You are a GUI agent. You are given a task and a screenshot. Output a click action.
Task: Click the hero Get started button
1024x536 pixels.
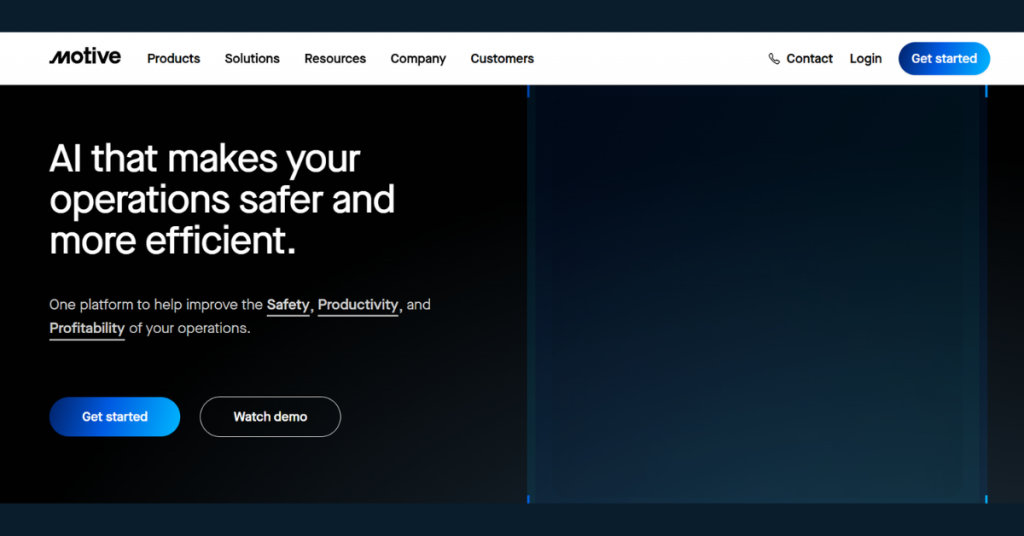(115, 417)
